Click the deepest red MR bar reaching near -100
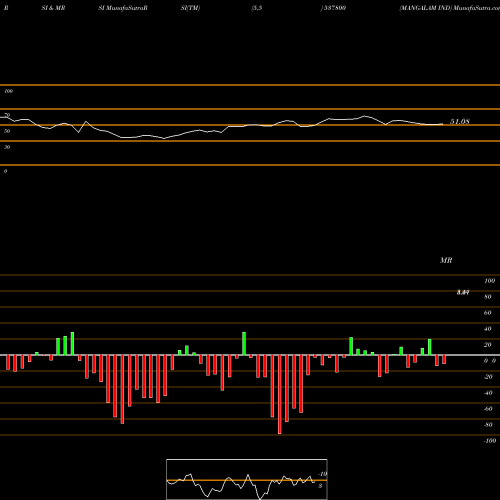This screenshot has width=500, height=500. pyautogui.click(x=280, y=394)
